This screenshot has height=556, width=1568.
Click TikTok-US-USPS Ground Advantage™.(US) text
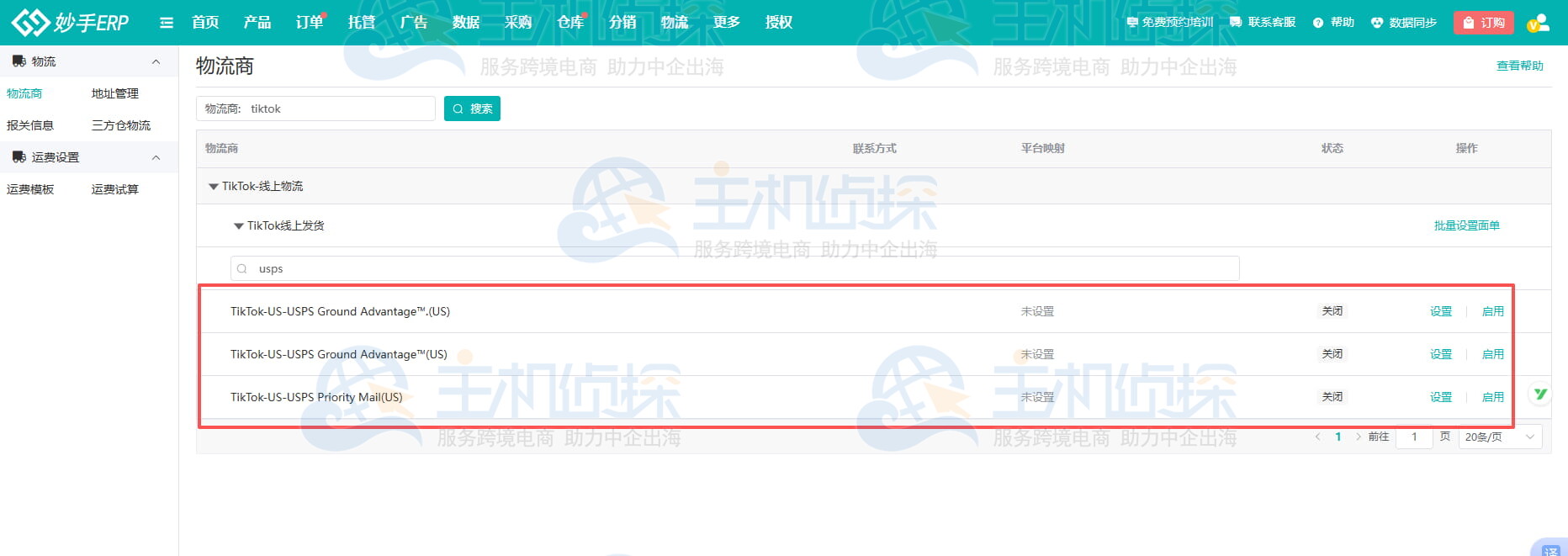tap(340, 311)
